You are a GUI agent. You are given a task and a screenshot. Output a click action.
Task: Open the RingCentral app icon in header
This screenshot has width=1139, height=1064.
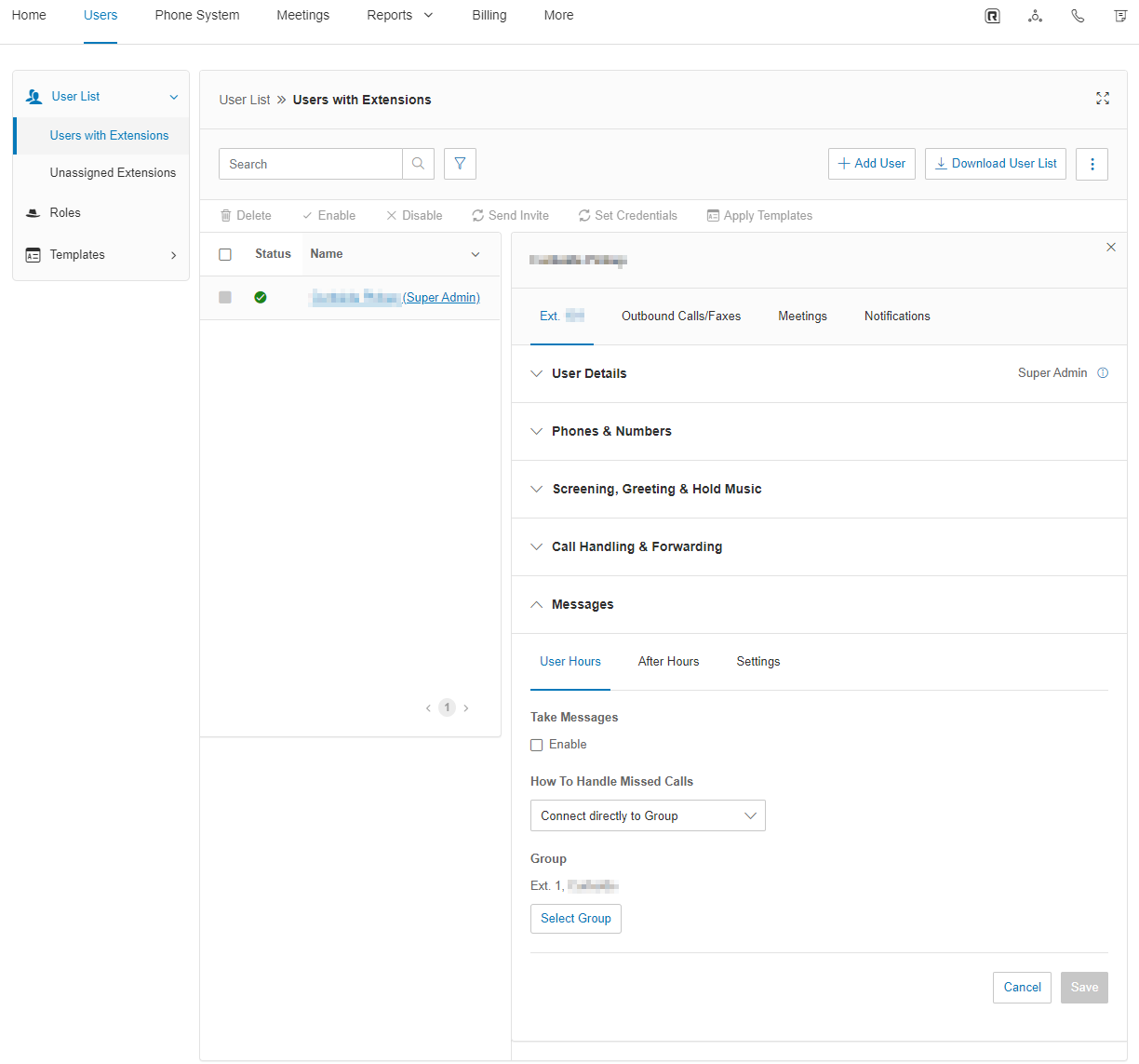[993, 16]
